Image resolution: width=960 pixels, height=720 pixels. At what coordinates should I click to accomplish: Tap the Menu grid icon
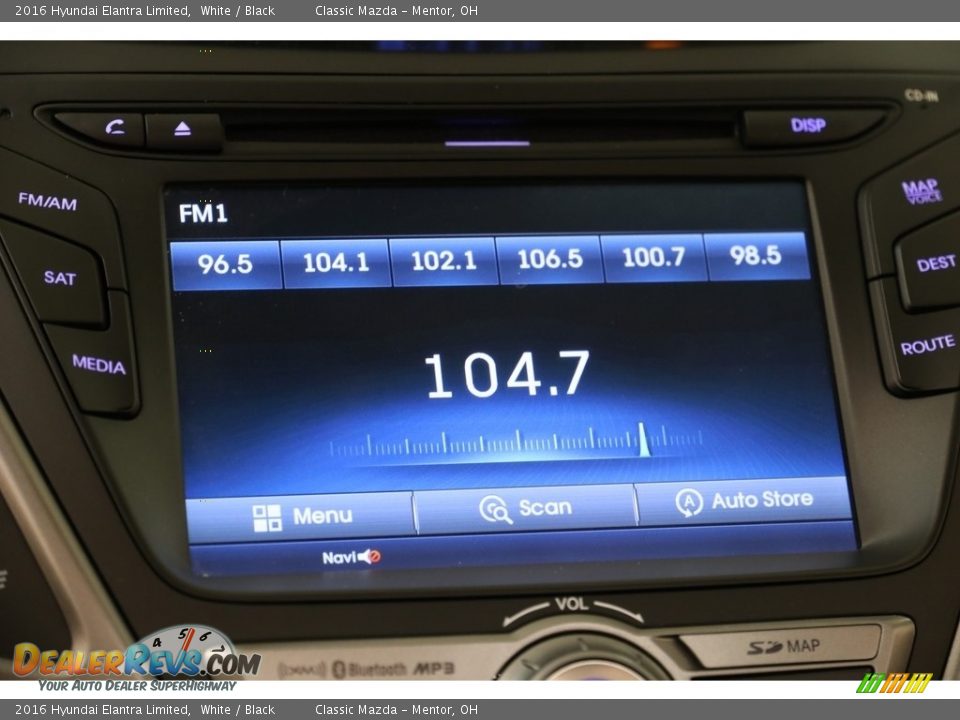[267, 517]
